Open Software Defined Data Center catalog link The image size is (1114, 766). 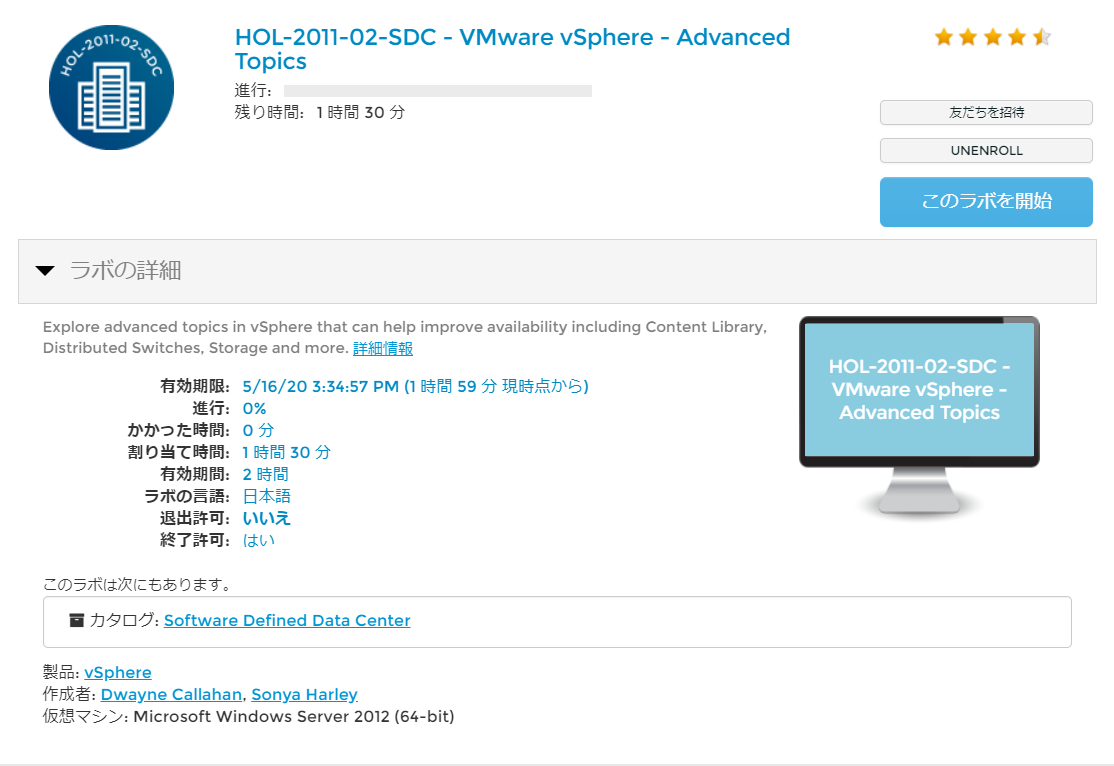point(287,620)
